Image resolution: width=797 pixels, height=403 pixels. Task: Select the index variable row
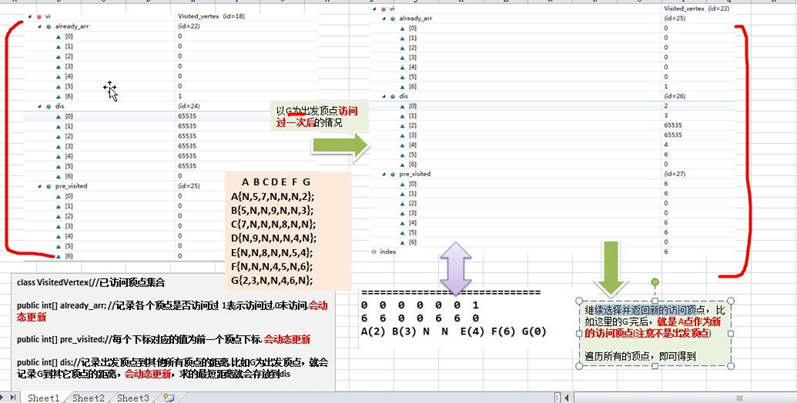[552, 252]
